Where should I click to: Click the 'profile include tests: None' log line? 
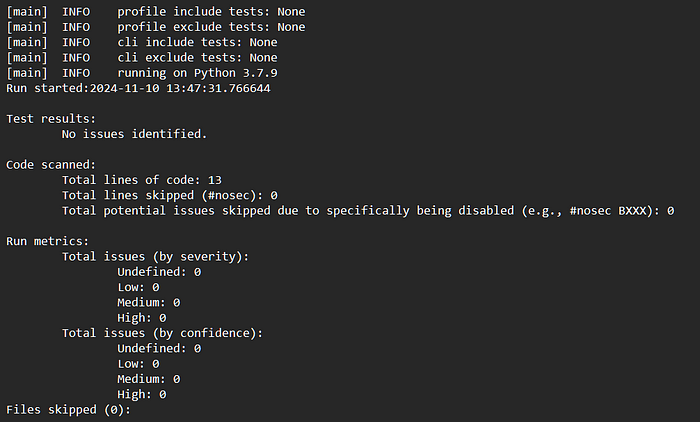(211, 11)
